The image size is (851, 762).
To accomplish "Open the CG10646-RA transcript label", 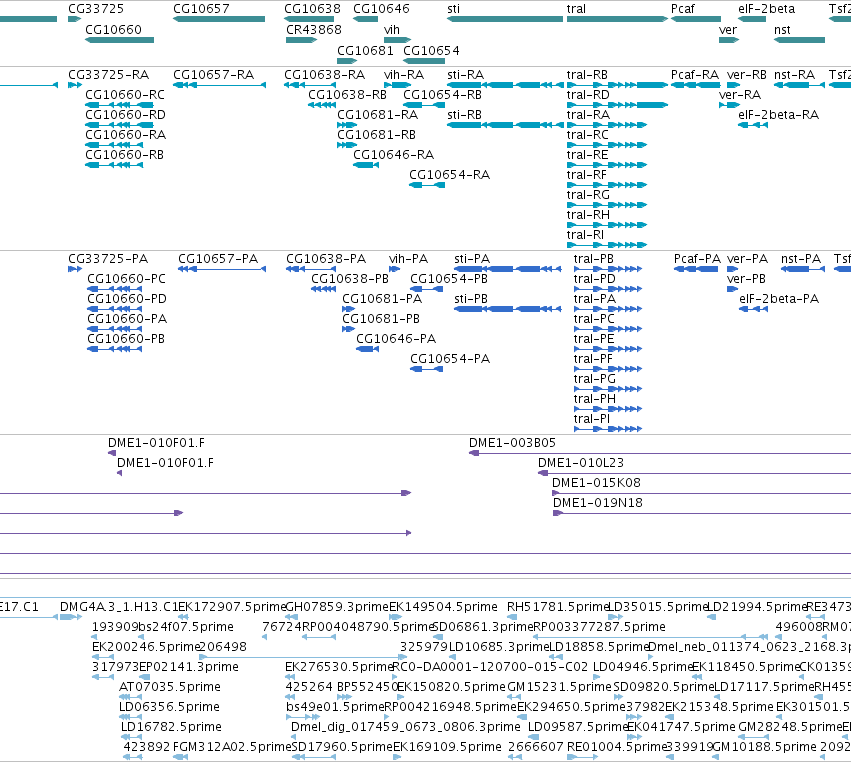I will pyautogui.click(x=393, y=155).
